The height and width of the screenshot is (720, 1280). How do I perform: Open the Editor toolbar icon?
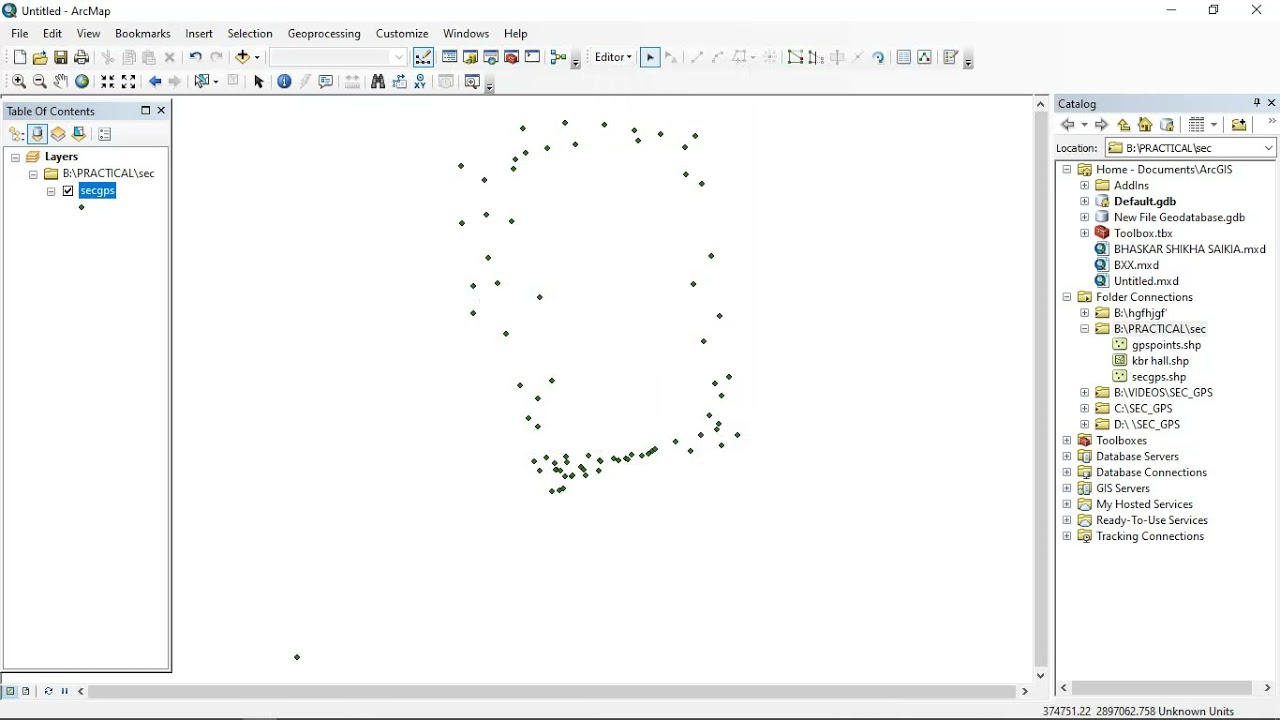point(424,58)
